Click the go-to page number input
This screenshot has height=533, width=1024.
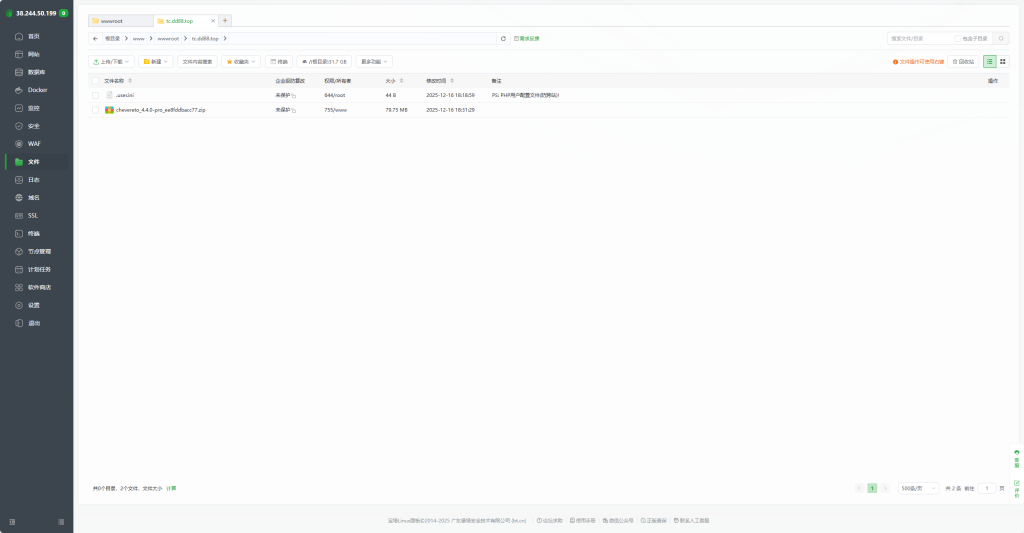pos(987,489)
